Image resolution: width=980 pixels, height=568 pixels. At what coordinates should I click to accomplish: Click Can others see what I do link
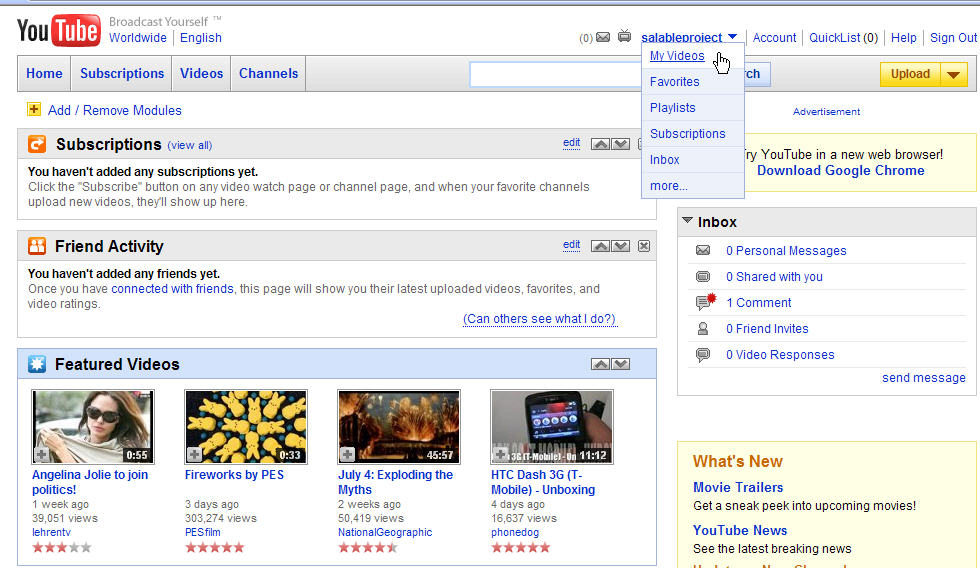[539, 319]
